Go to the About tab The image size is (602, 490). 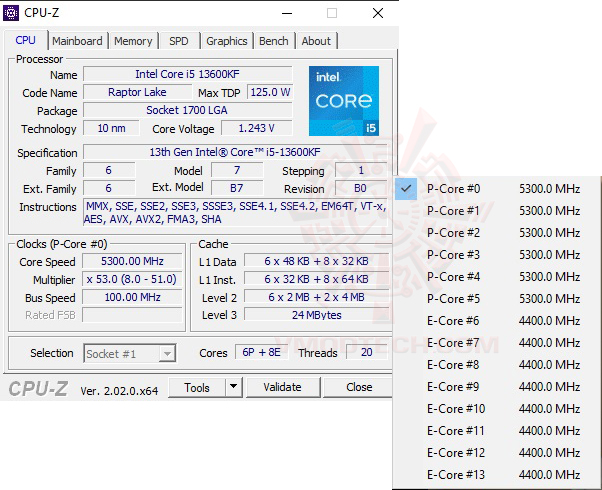[x=316, y=41]
